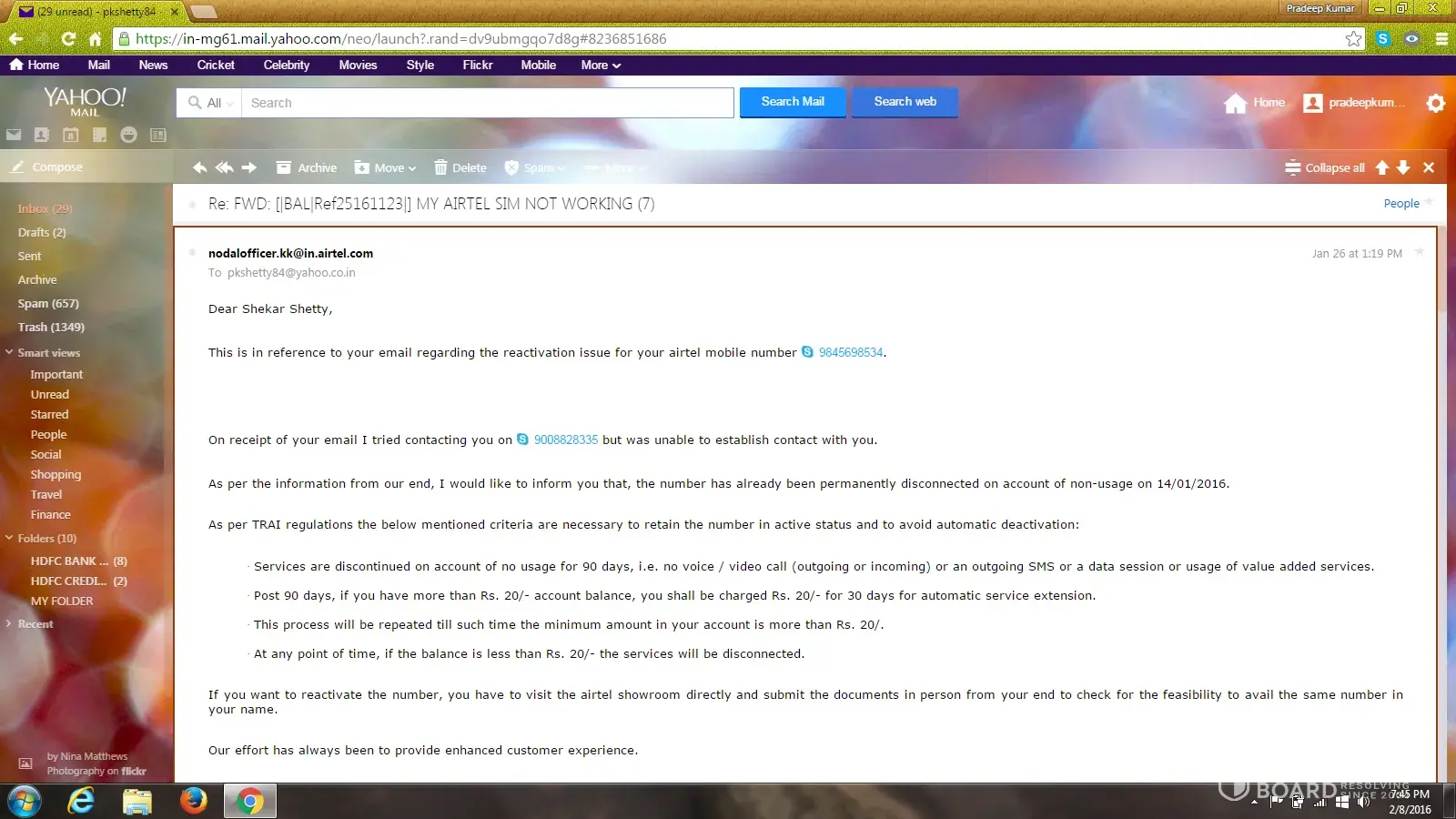Open the Celebrity tab in Yahoo navigation

click(x=287, y=65)
